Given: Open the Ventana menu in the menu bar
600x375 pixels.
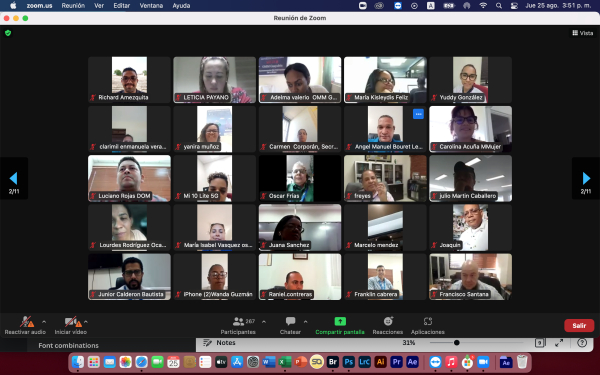Looking at the screenshot, I should [151, 6].
